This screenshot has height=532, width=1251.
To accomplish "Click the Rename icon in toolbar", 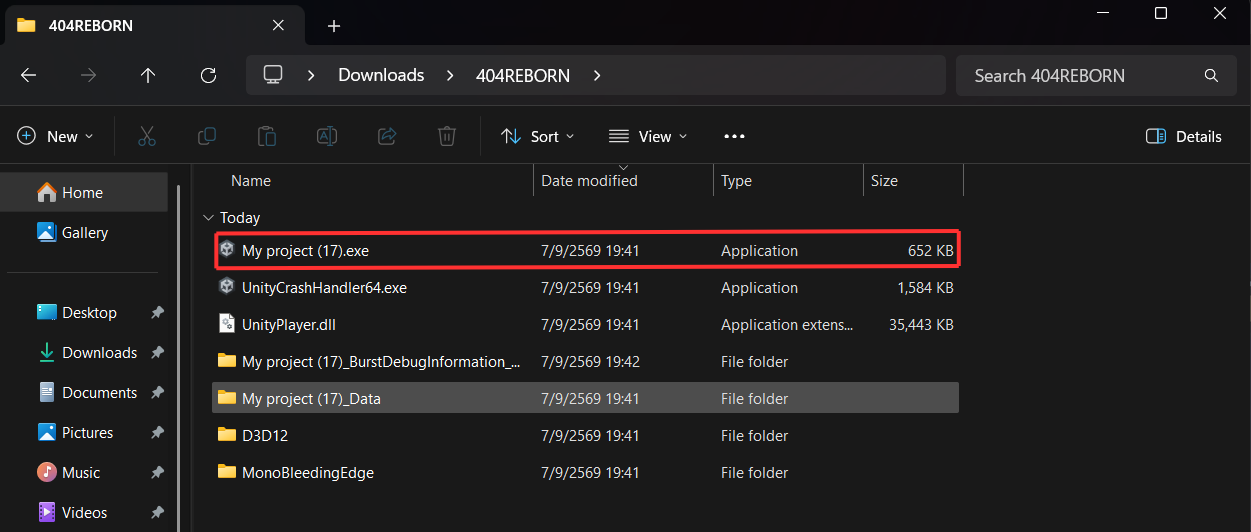I will click(x=327, y=136).
